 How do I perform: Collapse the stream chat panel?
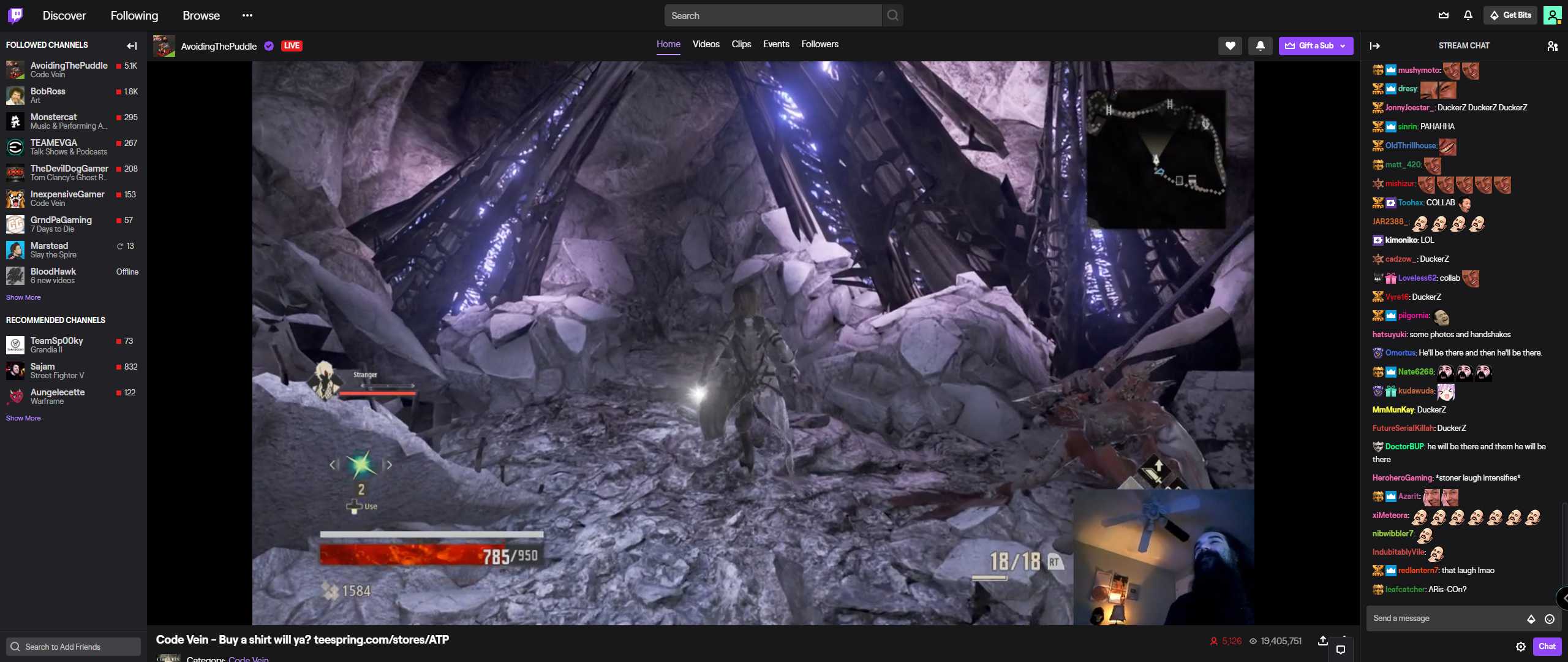pos(1375,45)
